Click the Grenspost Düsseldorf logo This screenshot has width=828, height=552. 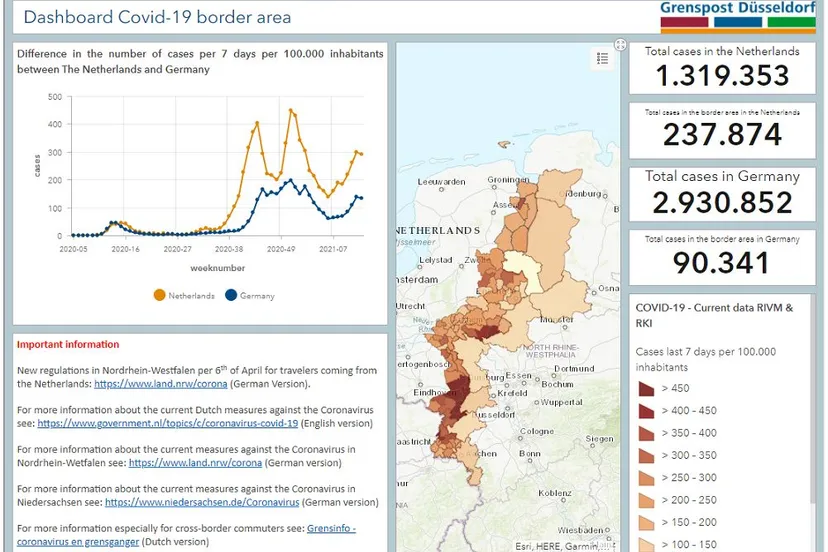click(738, 15)
